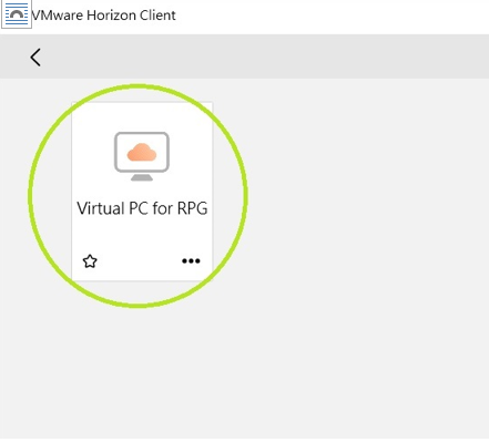This screenshot has height=442, width=490.
Task: Click the title bar right of app name
Action: point(333,15)
